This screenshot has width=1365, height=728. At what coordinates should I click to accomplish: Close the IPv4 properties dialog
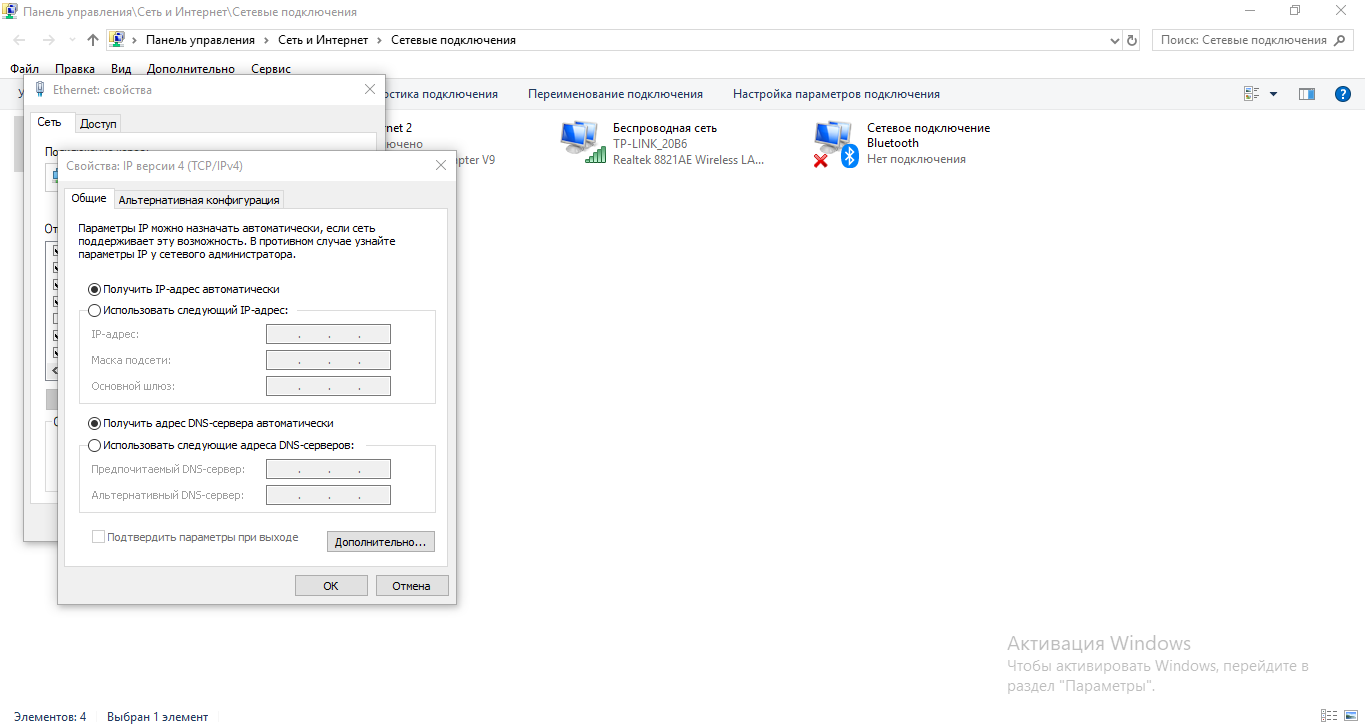pos(441,166)
